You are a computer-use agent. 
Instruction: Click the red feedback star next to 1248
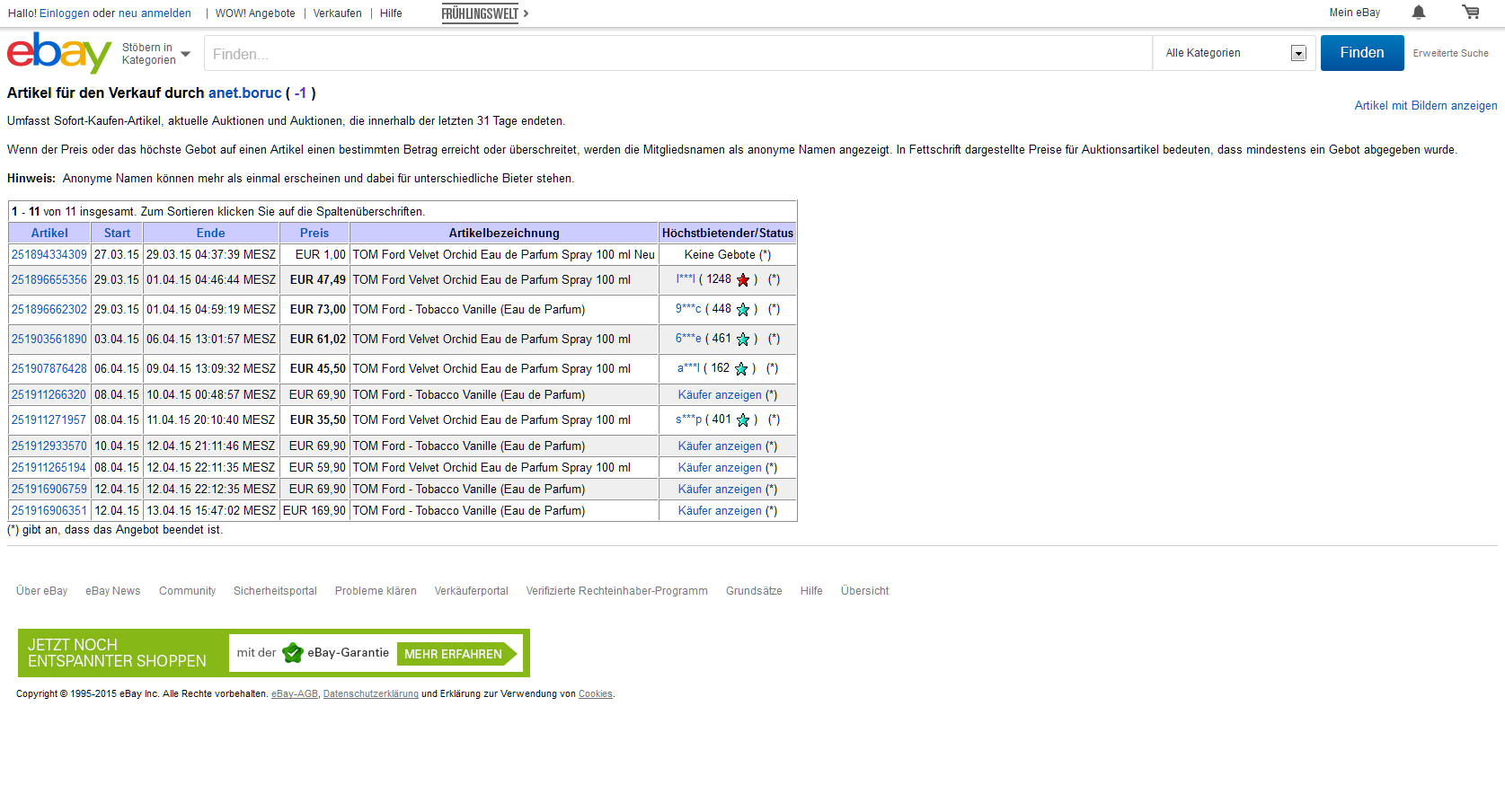[x=743, y=280]
